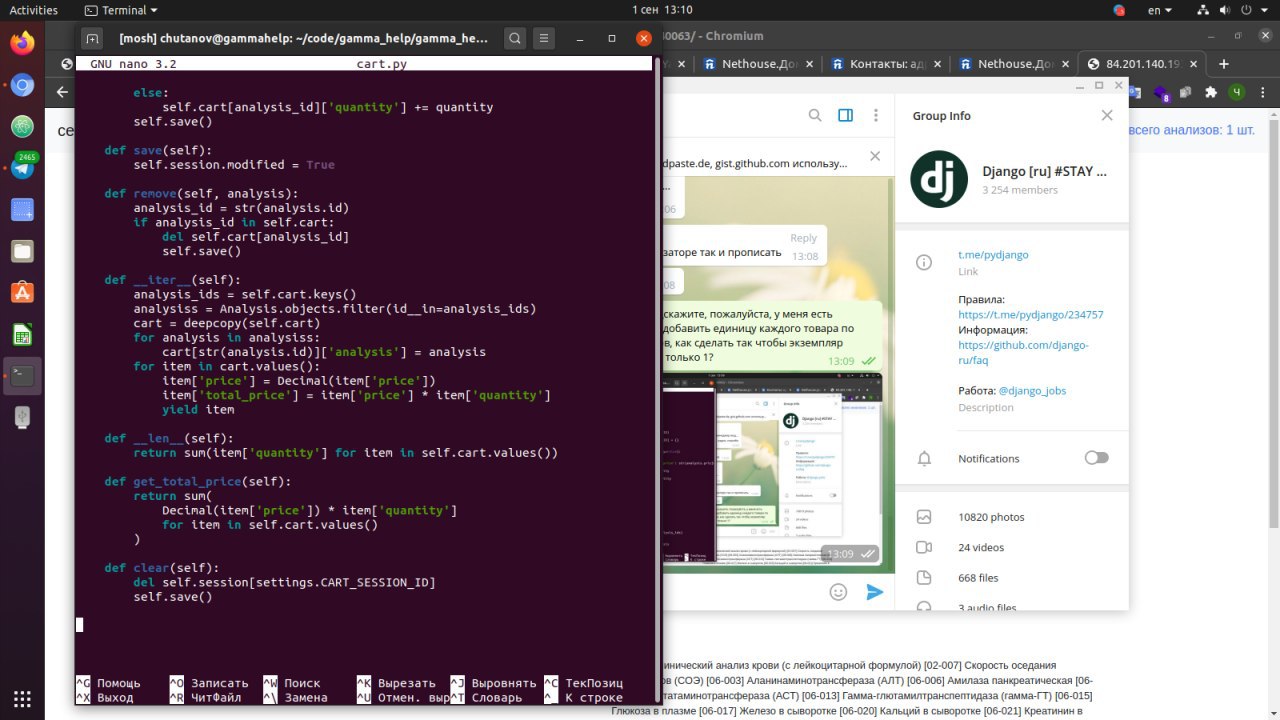Click Activities in the top bar
Viewport: 1280px width, 720px height.
(33, 10)
